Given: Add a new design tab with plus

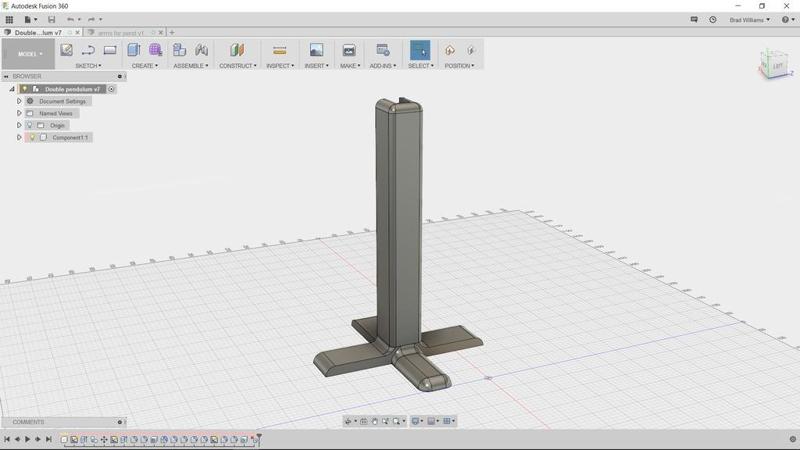Looking at the screenshot, I should pyautogui.click(x=172, y=32).
